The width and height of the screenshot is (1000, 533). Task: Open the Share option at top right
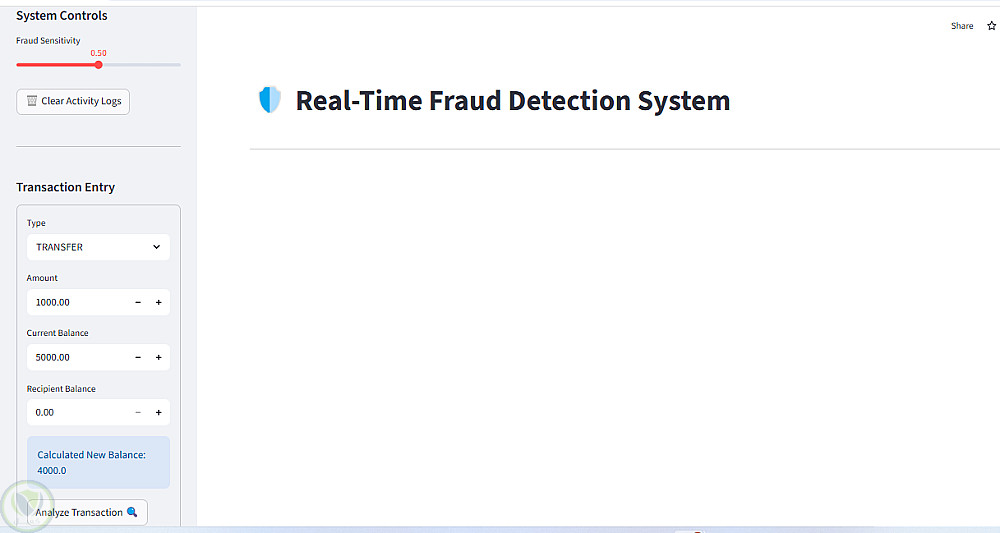point(961,26)
